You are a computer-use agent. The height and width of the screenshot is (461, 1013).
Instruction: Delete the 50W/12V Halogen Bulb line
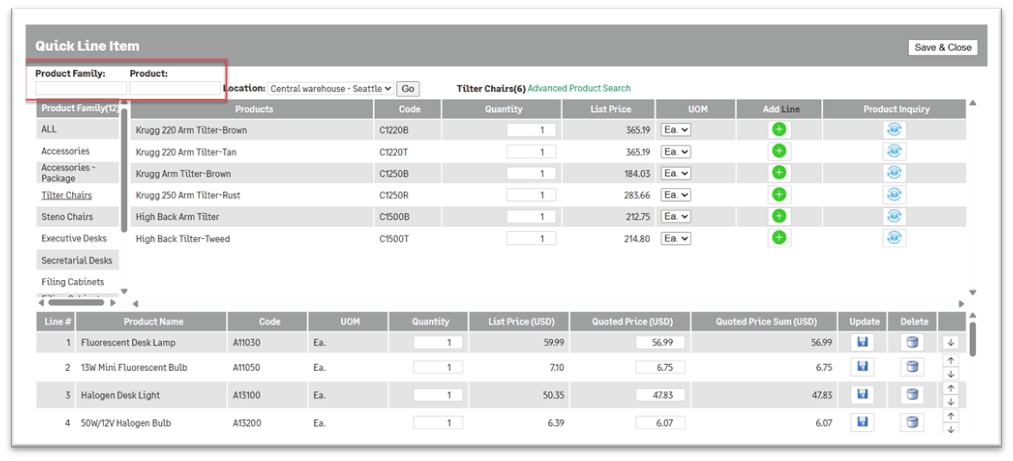click(912, 422)
